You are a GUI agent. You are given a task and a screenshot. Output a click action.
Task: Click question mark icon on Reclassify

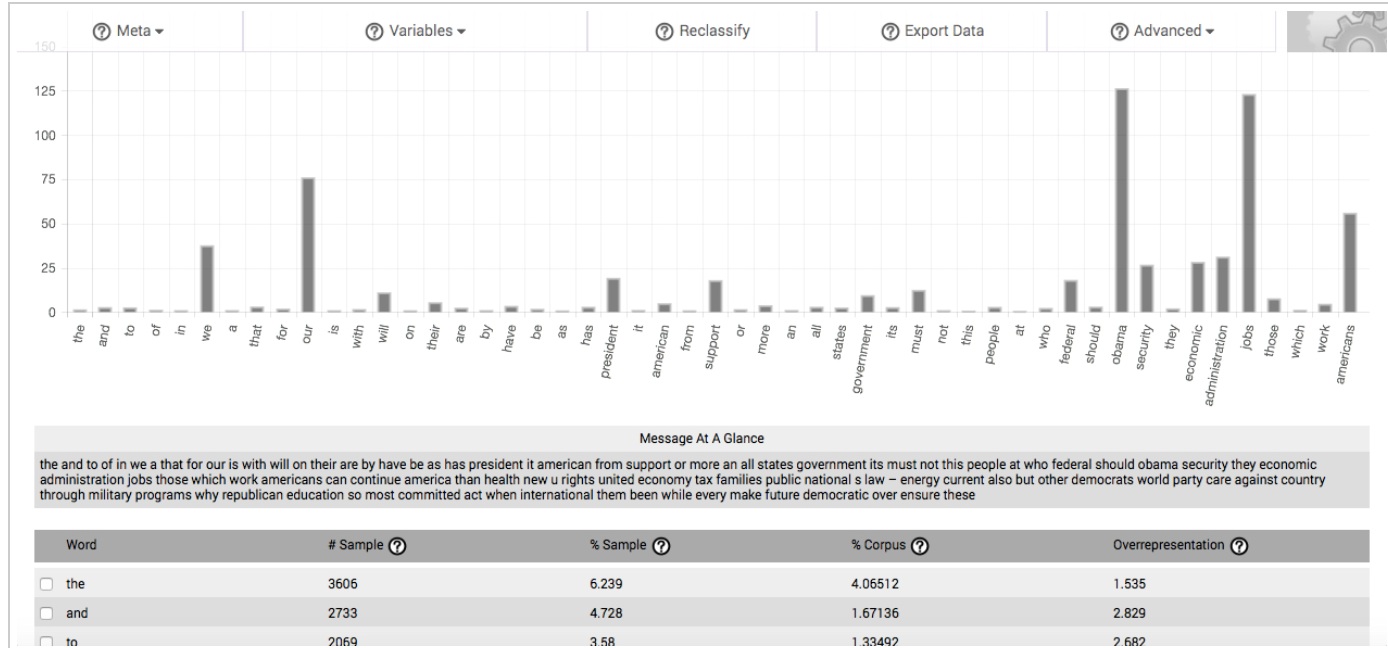click(663, 31)
